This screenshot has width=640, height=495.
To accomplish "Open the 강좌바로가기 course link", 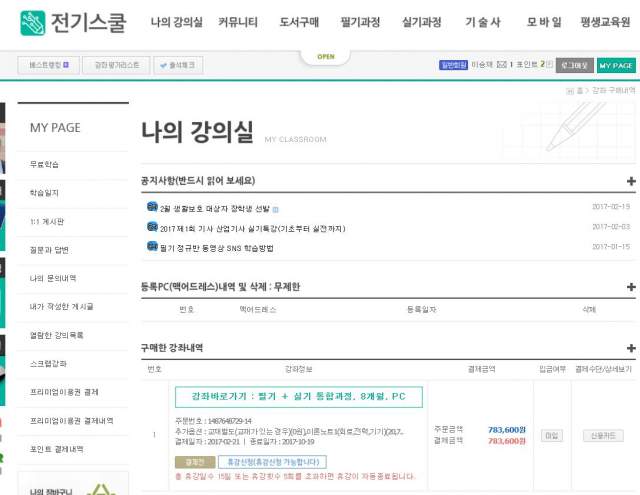I will [x=298, y=397].
